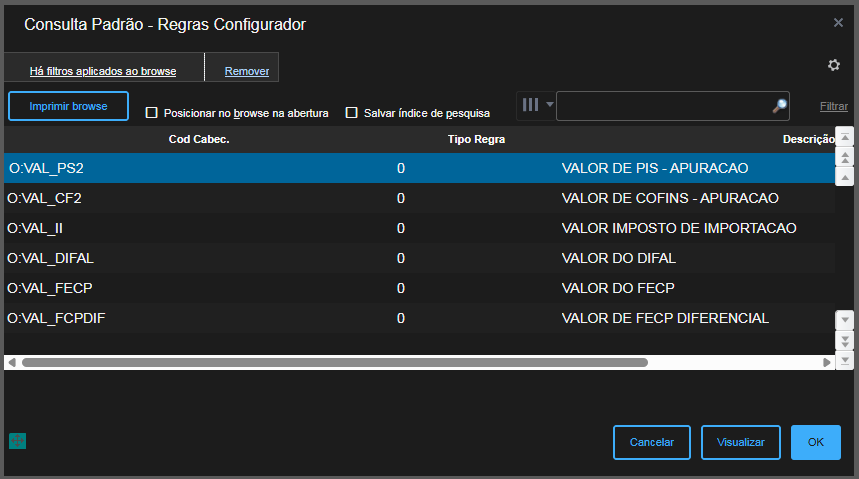Screen dimensions: 859x479
Task: Page up using double-up arrow button
Action: 844,158
